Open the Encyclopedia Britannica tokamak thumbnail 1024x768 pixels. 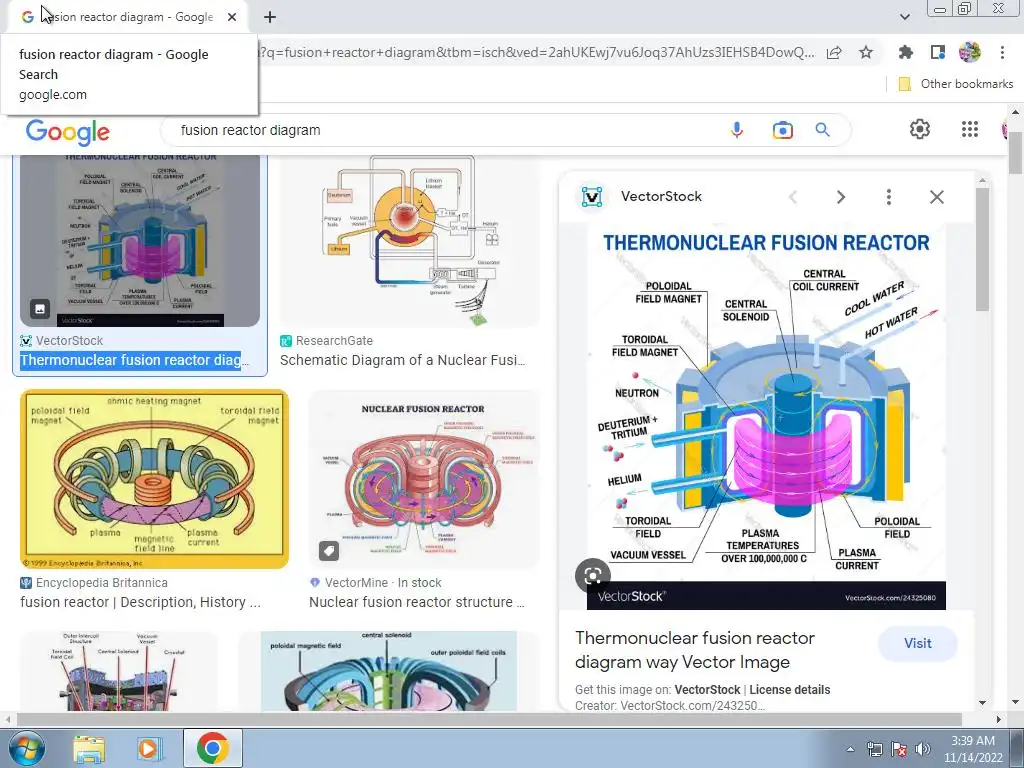point(154,479)
